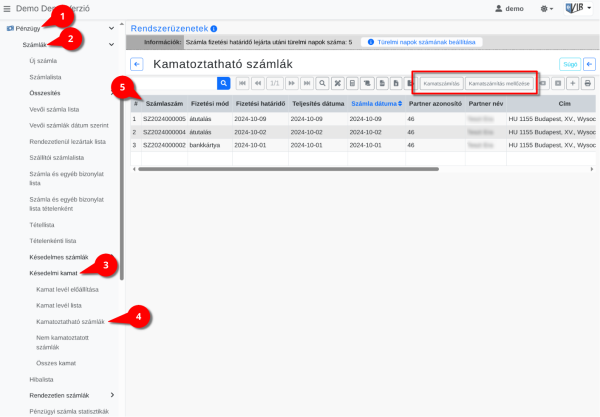
Task: Open the VIR logo dropdown
Action: pos(578,8)
